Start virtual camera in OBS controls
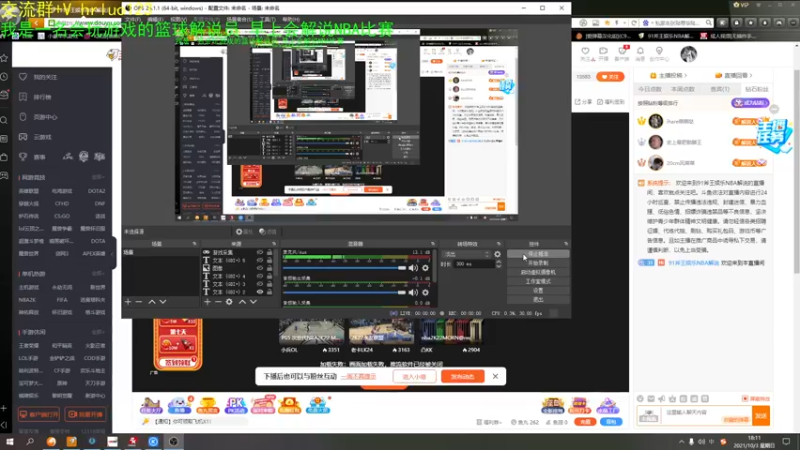This screenshot has width=800, height=450. pos(538,272)
